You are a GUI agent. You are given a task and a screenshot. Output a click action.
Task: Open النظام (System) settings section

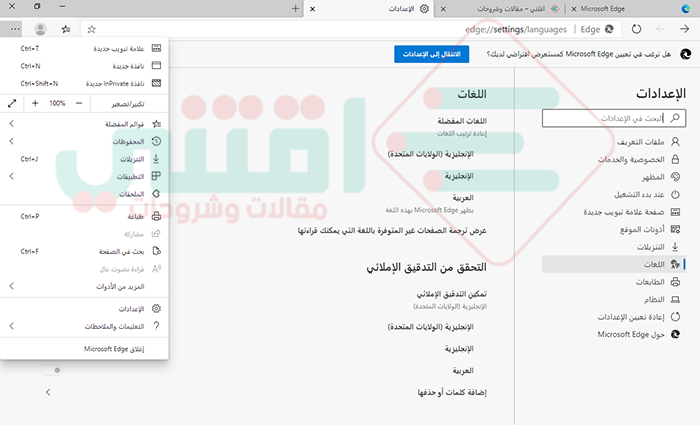pos(614,299)
